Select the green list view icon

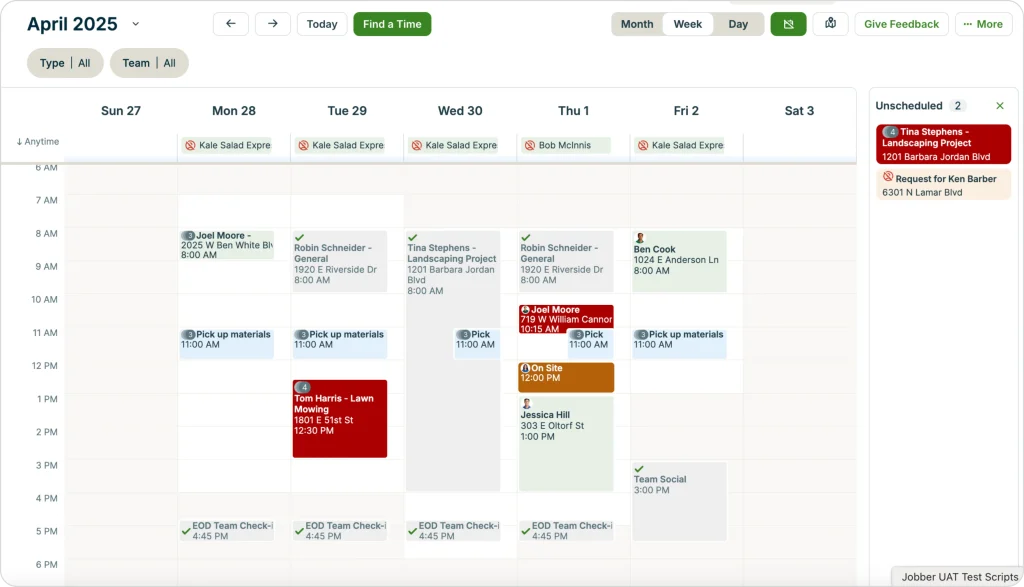point(788,23)
